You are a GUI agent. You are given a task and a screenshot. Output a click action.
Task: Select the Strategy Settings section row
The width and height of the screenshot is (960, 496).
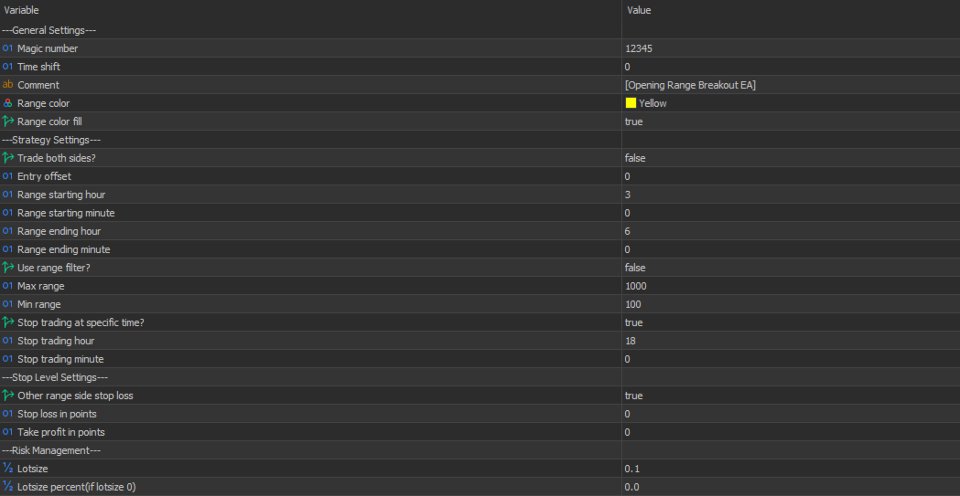coord(480,140)
